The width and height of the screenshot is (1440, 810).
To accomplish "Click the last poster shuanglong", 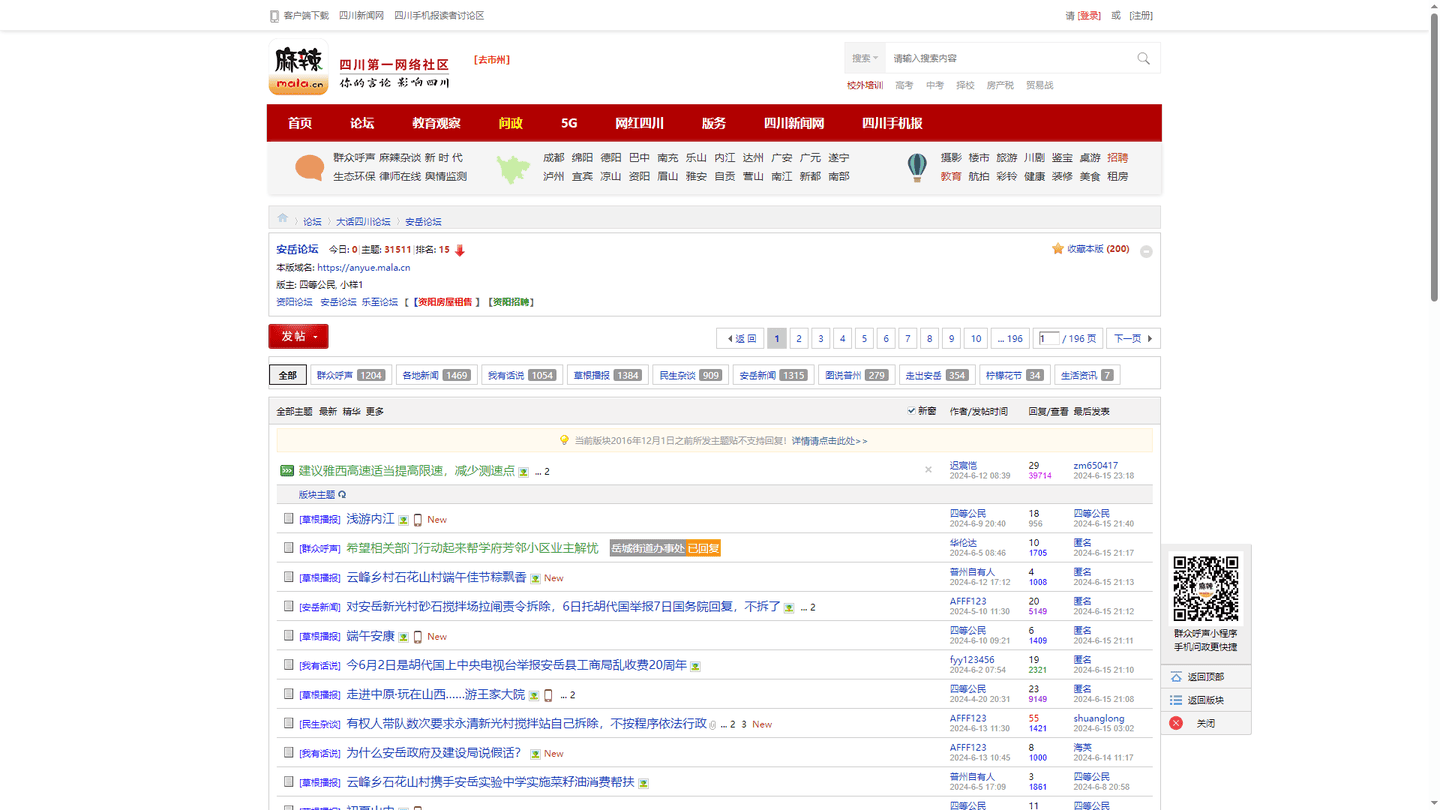I will pyautogui.click(x=1099, y=719).
